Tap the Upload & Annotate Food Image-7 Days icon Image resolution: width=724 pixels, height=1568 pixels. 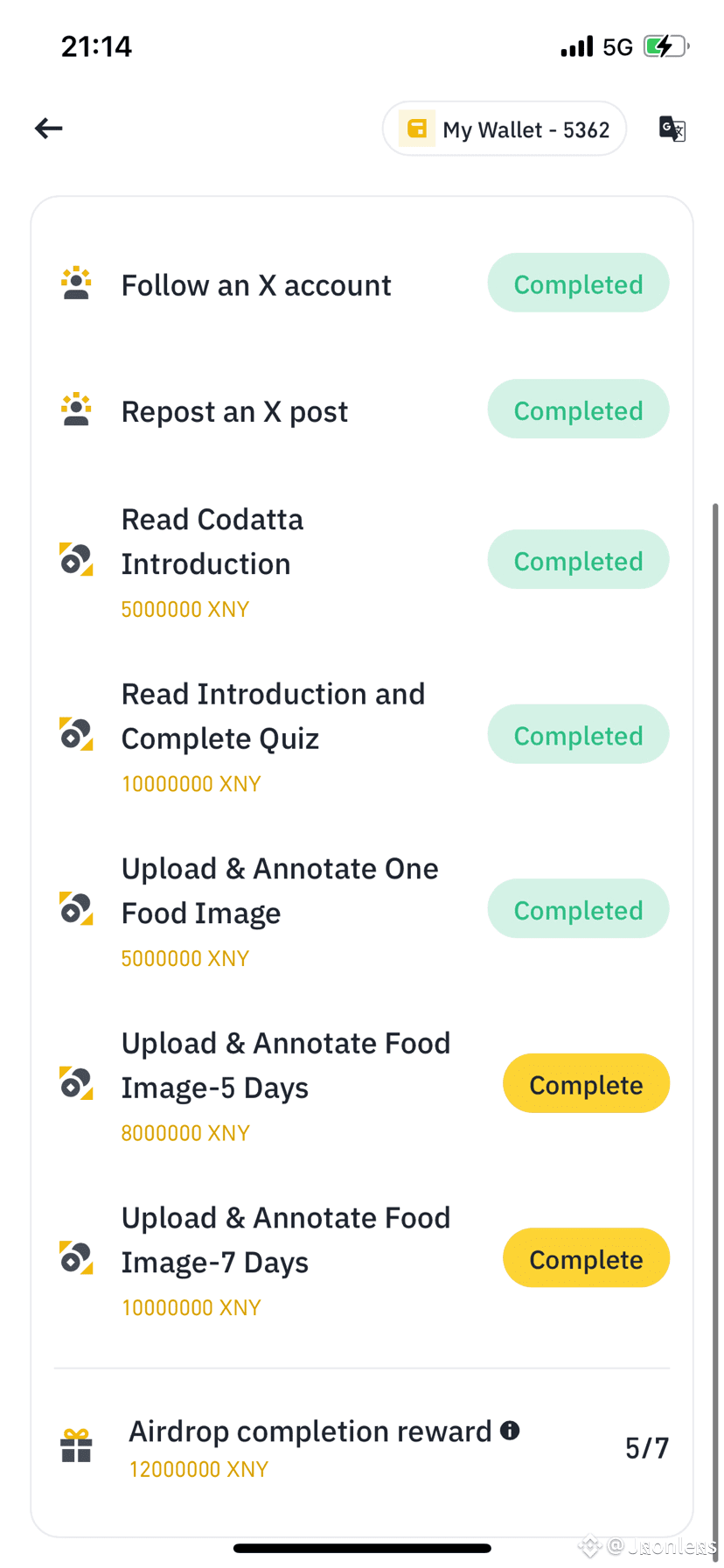pyautogui.click(x=77, y=1258)
